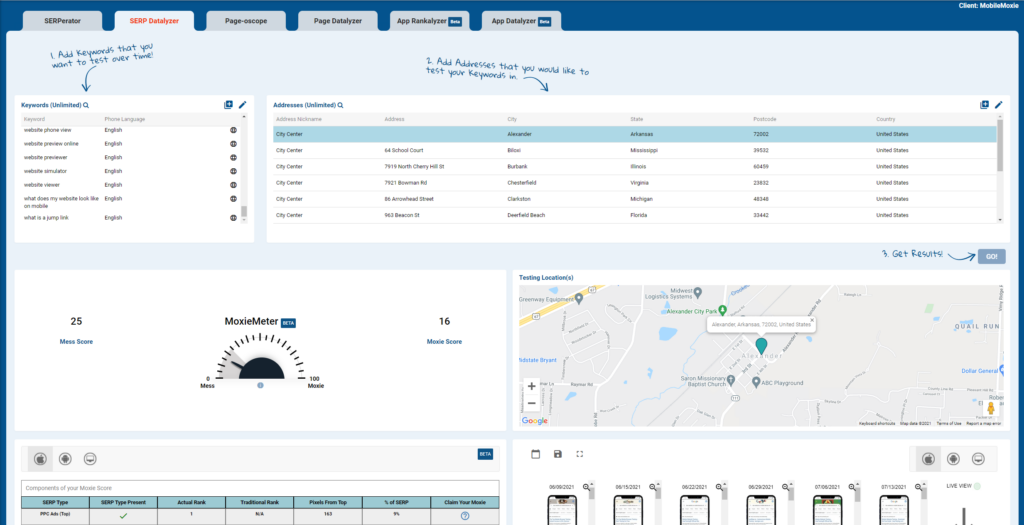The image size is (1024, 525).
Task: Close the Alexander, Arkansas map info popup
Action: (812, 320)
